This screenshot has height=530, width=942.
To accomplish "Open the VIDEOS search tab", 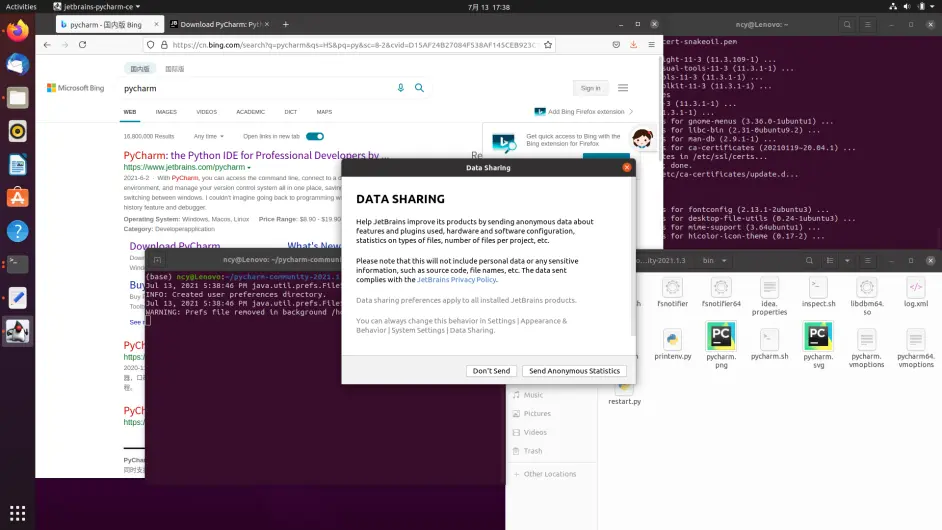I will 206,112.
